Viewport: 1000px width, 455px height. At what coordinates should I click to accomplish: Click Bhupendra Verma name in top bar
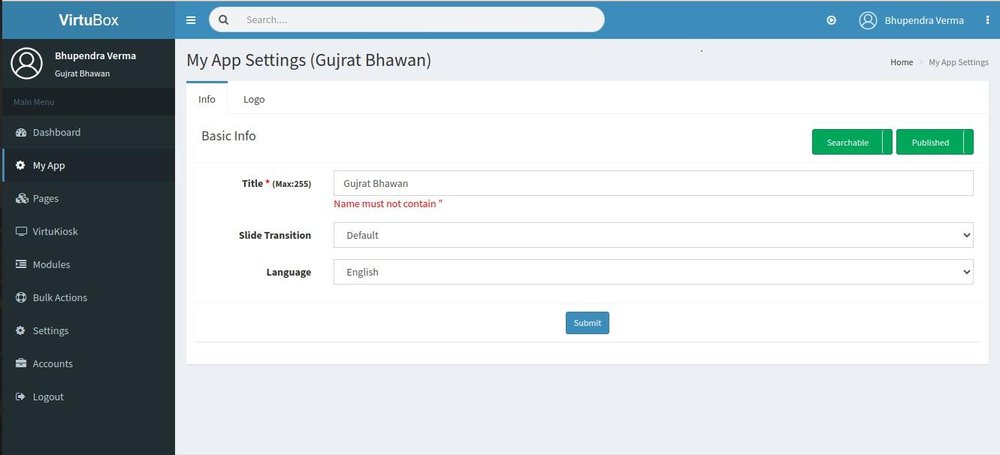coord(924,20)
